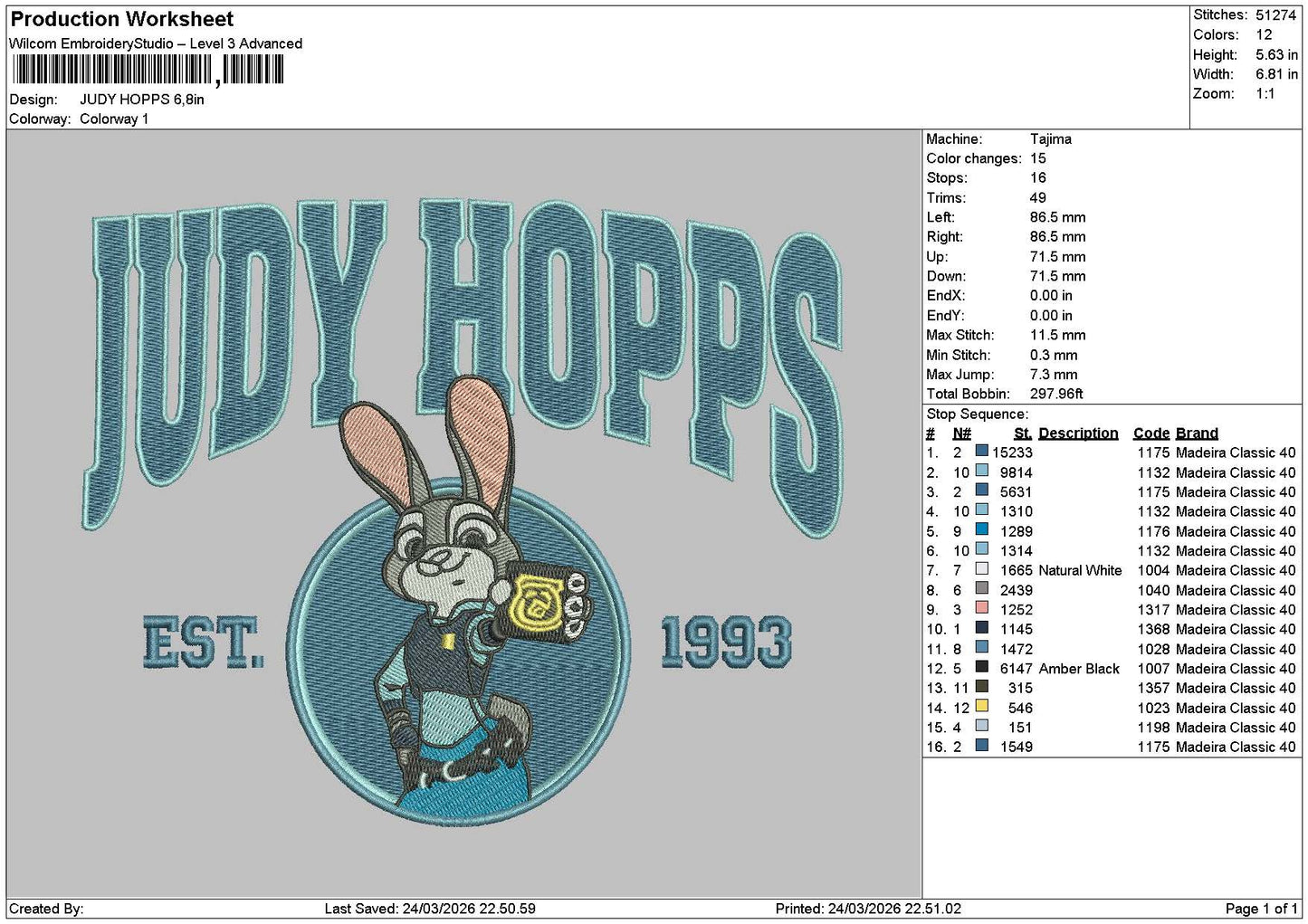Click the Zoom value 1:1
Viewport: 1308px width, 924px height.
(1265, 94)
